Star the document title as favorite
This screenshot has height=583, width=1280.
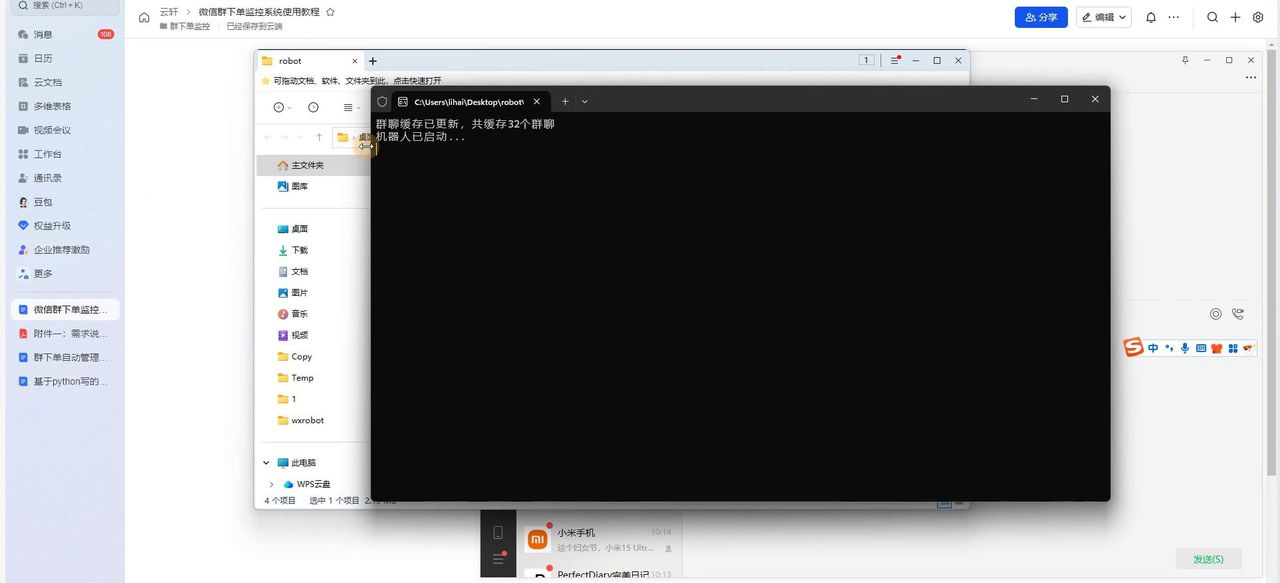(x=330, y=12)
